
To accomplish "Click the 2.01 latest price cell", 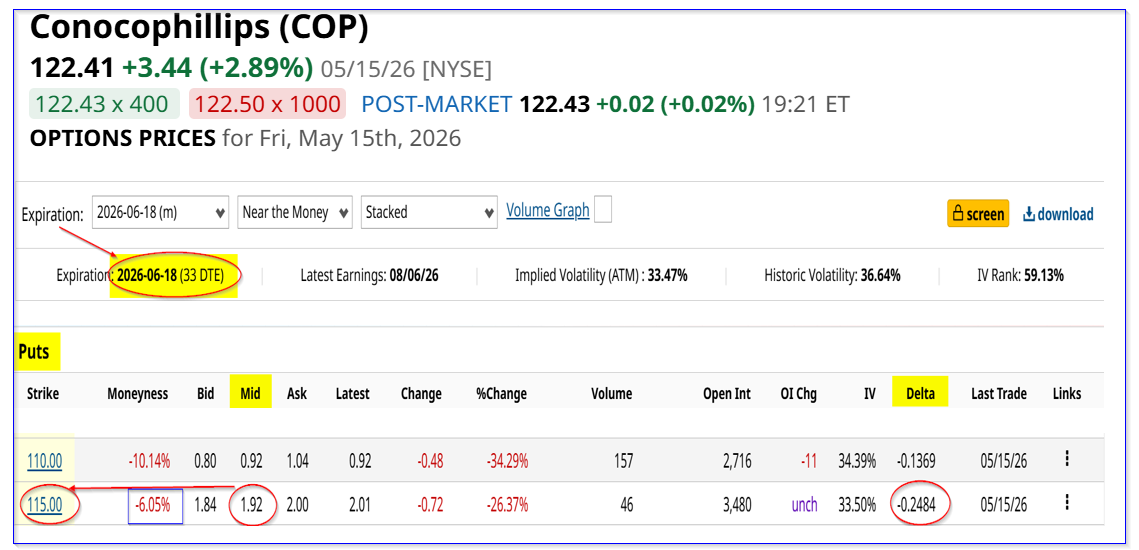I will (359, 505).
